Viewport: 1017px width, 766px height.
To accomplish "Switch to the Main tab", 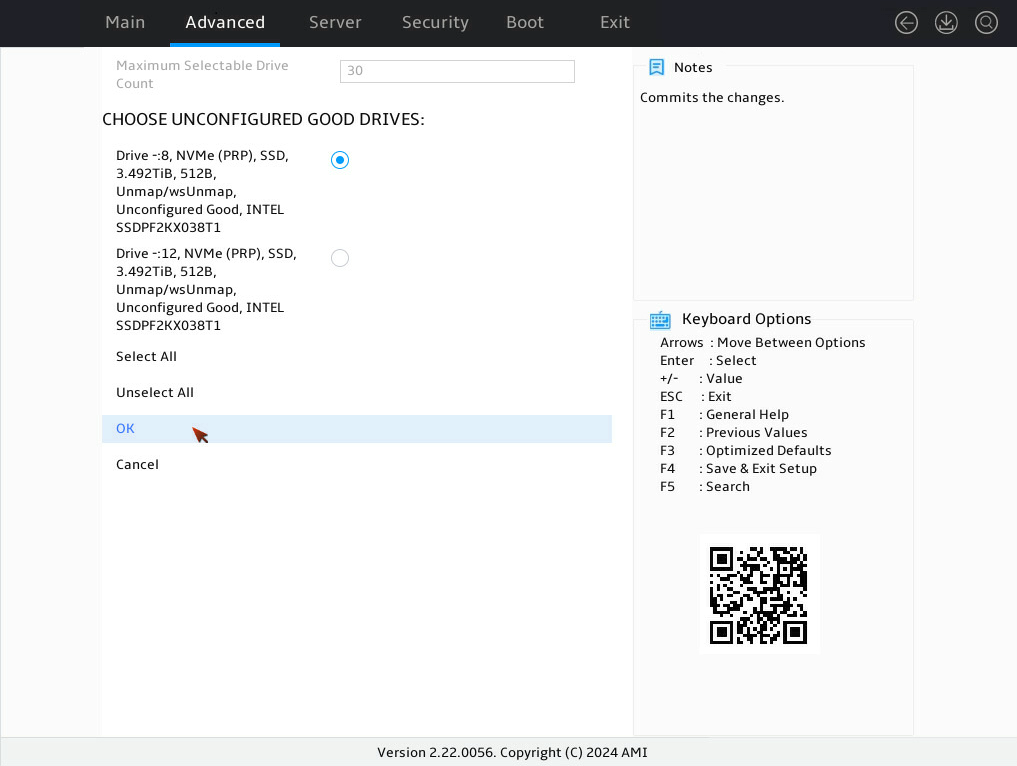I will pos(125,22).
